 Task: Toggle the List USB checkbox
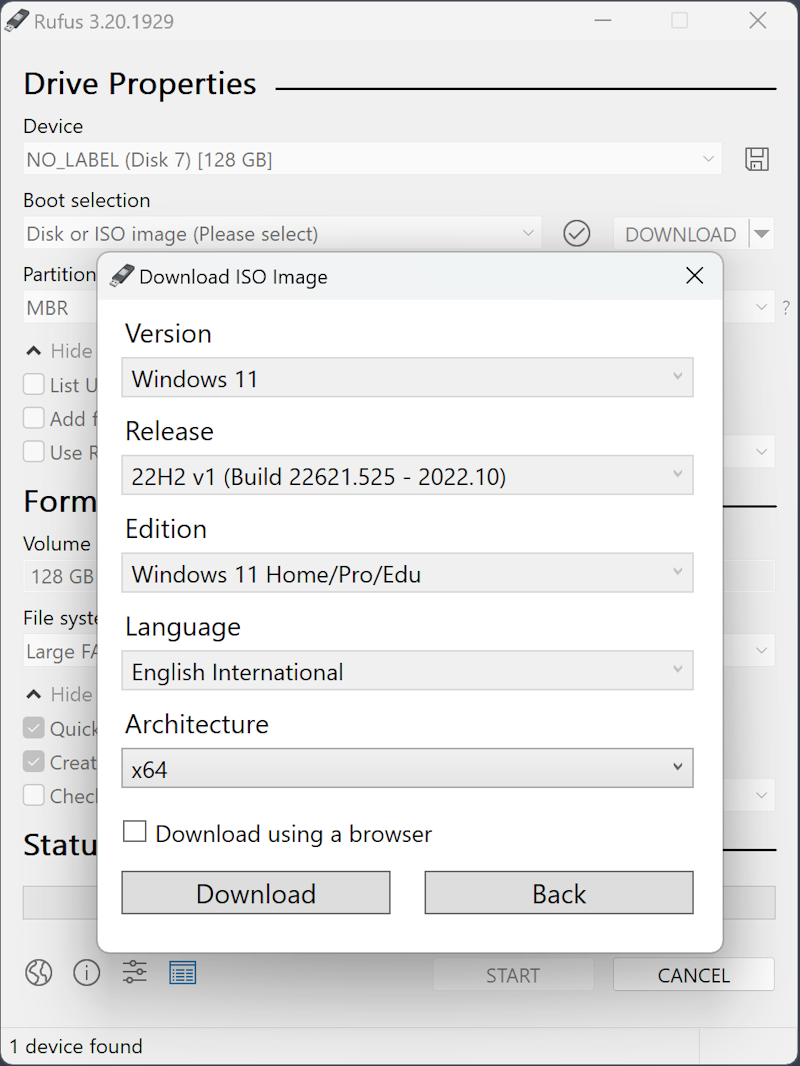pos(34,385)
